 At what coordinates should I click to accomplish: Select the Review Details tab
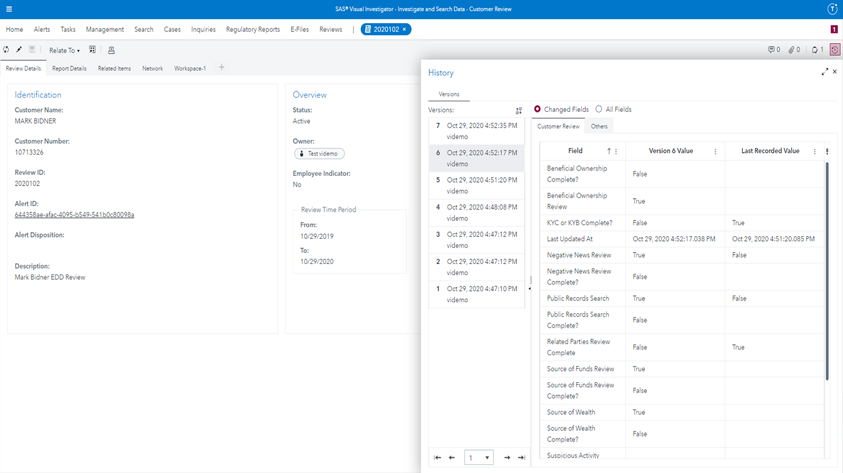[x=23, y=68]
